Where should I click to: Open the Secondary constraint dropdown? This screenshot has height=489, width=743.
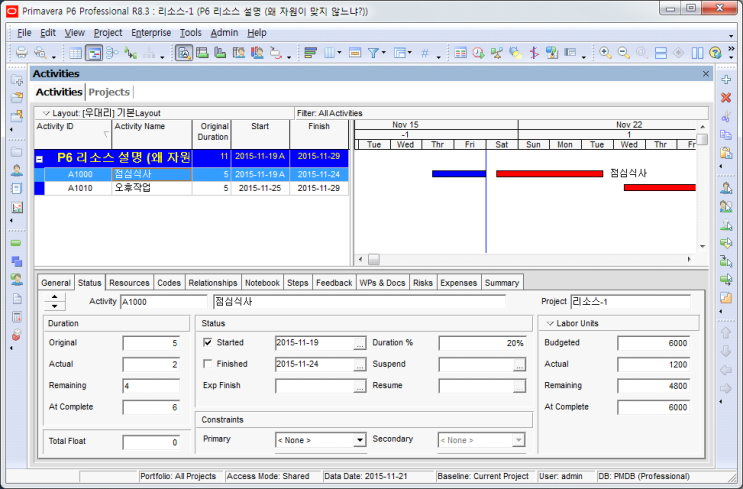[518, 440]
